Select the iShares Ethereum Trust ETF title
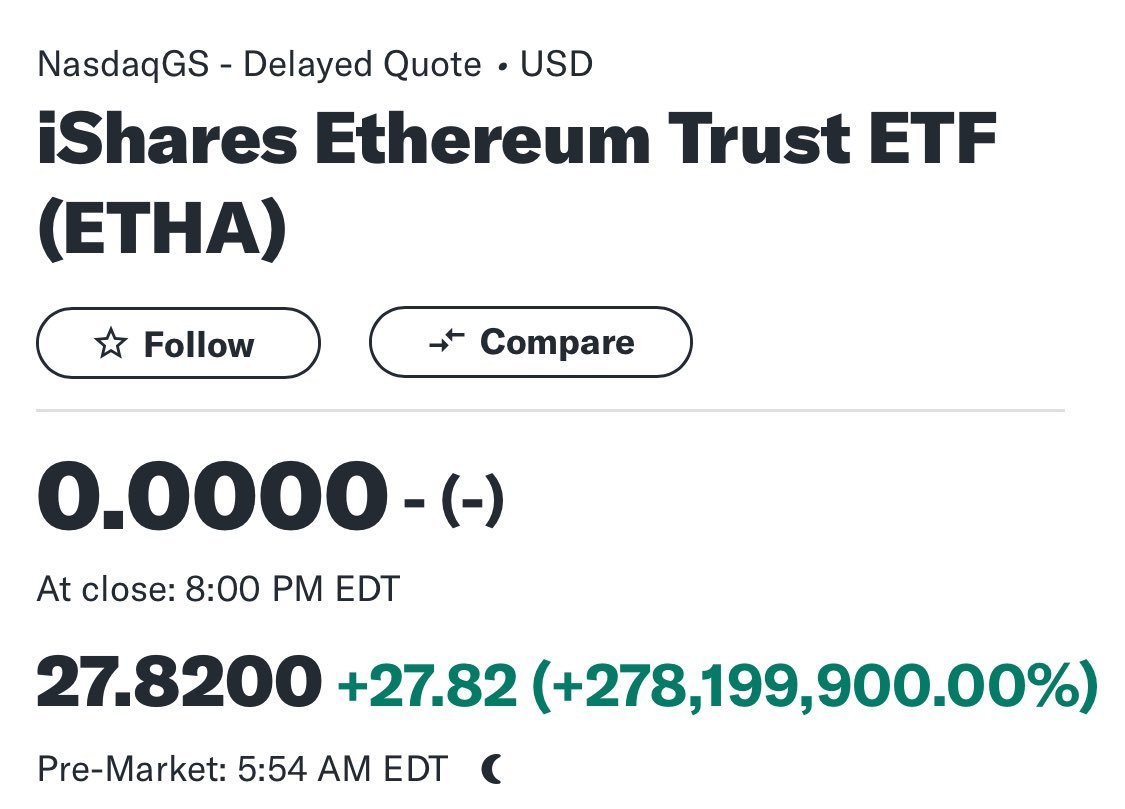This screenshot has height=809, width=1125. pyautogui.click(x=517, y=139)
